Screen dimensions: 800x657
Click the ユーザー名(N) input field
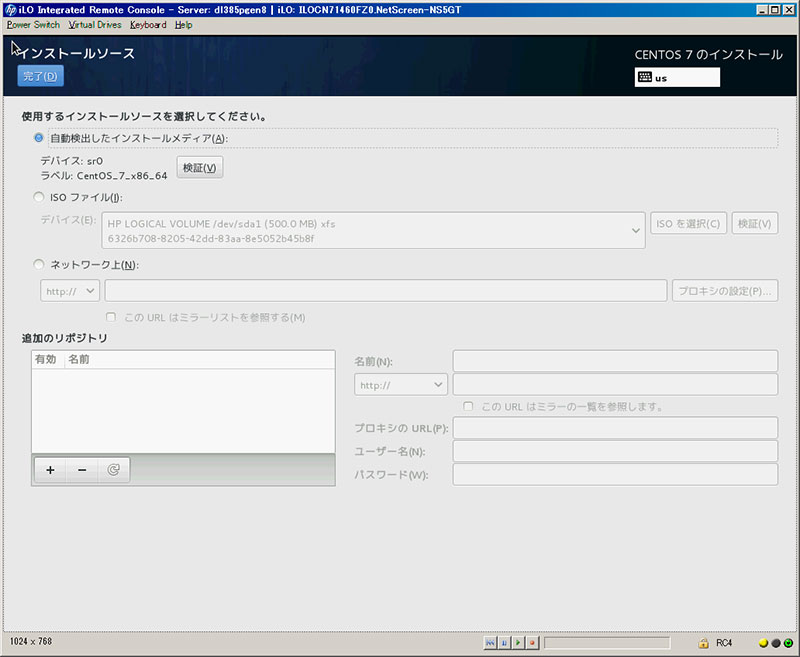[x=615, y=451]
